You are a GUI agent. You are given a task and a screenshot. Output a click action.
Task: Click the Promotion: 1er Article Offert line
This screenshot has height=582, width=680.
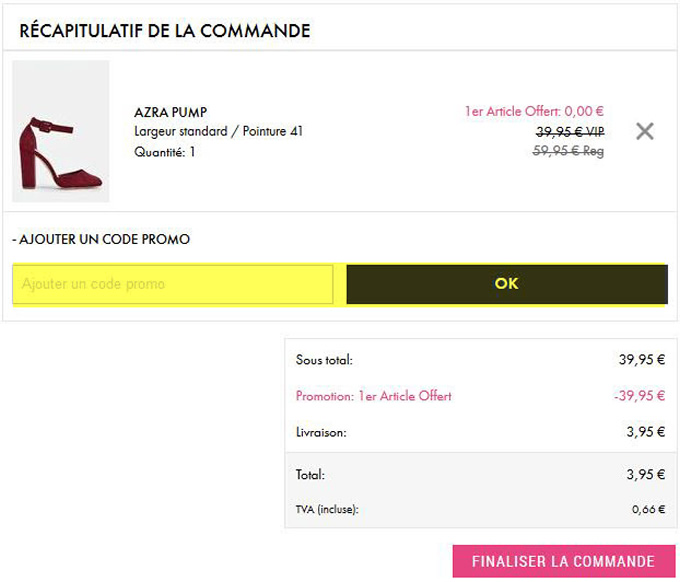(373, 396)
